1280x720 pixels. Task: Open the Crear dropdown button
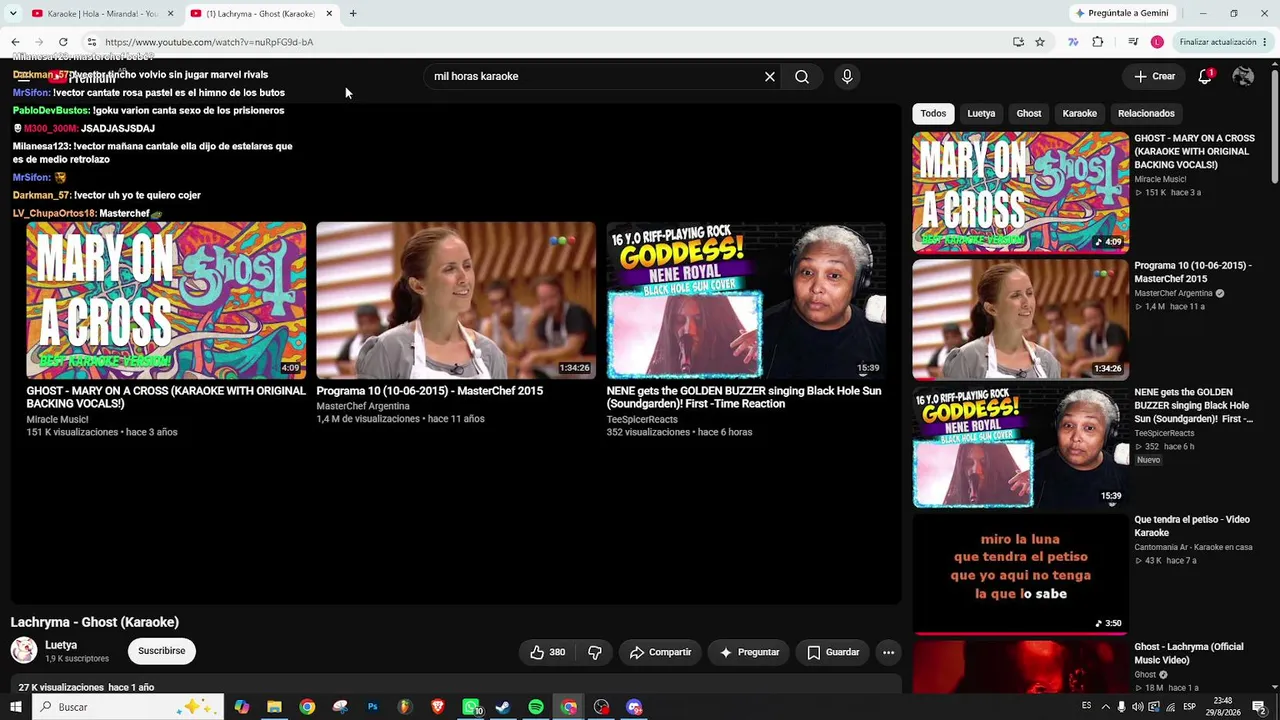(x=1154, y=76)
